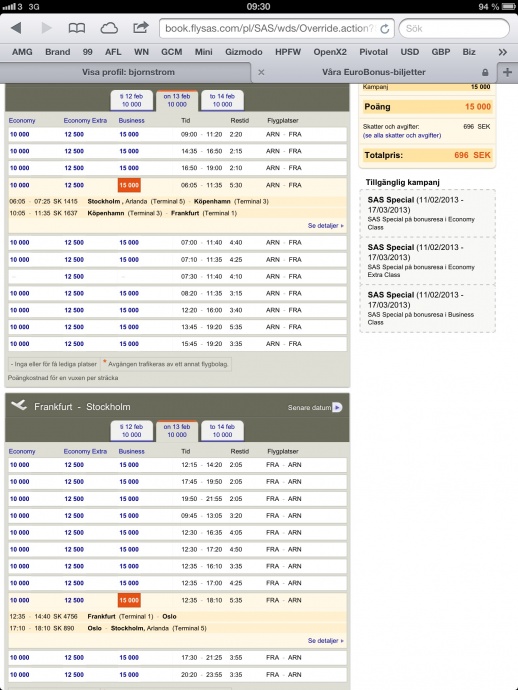The width and height of the screenshot is (518, 690).
Task: Tap the Safari back arrow
Action: [17, 28]
